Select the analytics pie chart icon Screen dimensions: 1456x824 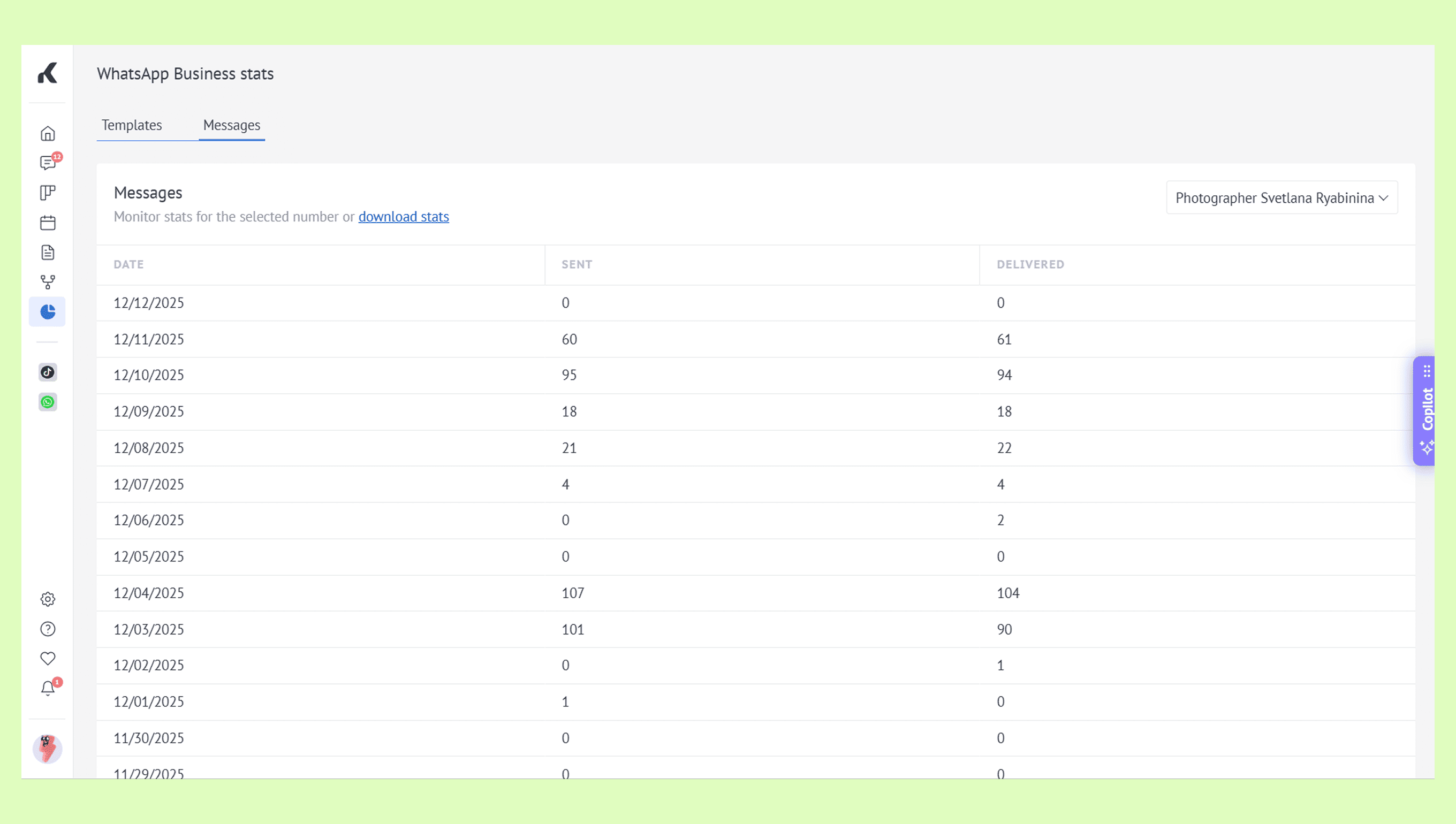[x=48, y=312]
